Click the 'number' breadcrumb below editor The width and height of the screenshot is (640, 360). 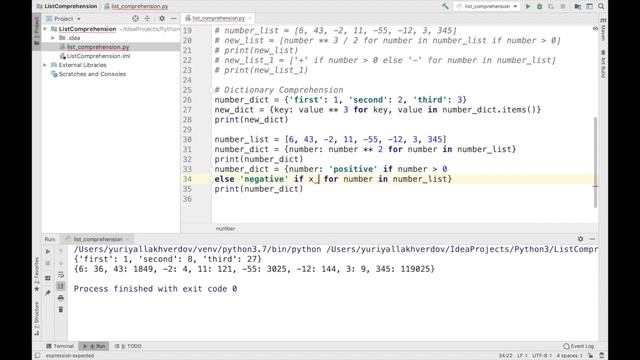click(225, 229)
